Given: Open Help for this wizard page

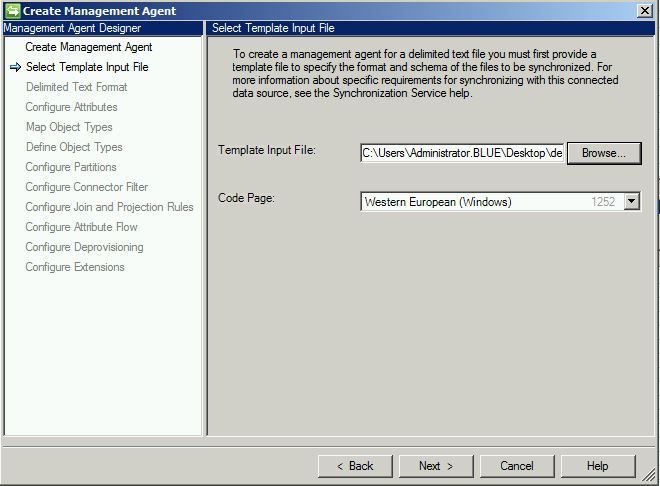Looking at the screenshot, I should tap(598, 466).
